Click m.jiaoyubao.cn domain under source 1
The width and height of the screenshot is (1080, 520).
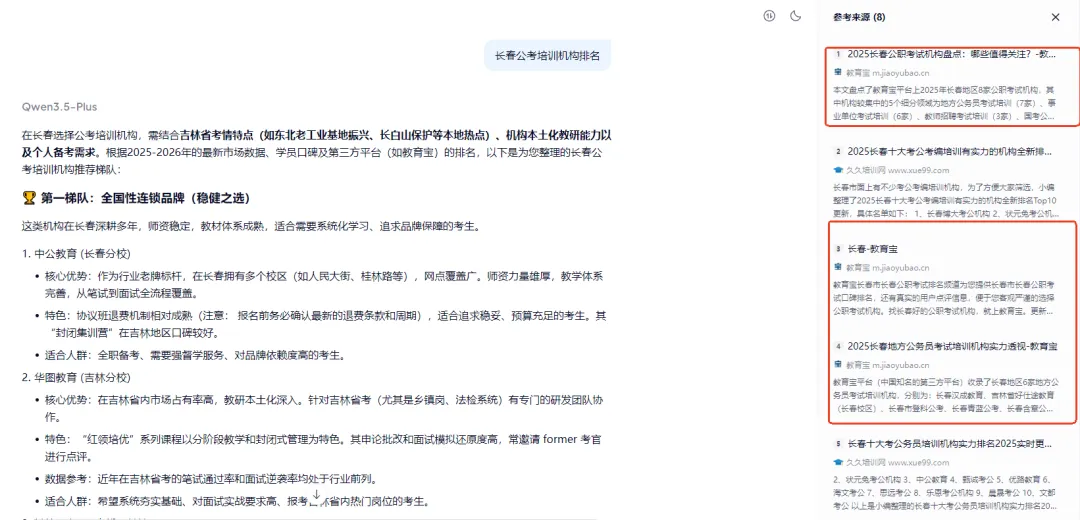901,72
